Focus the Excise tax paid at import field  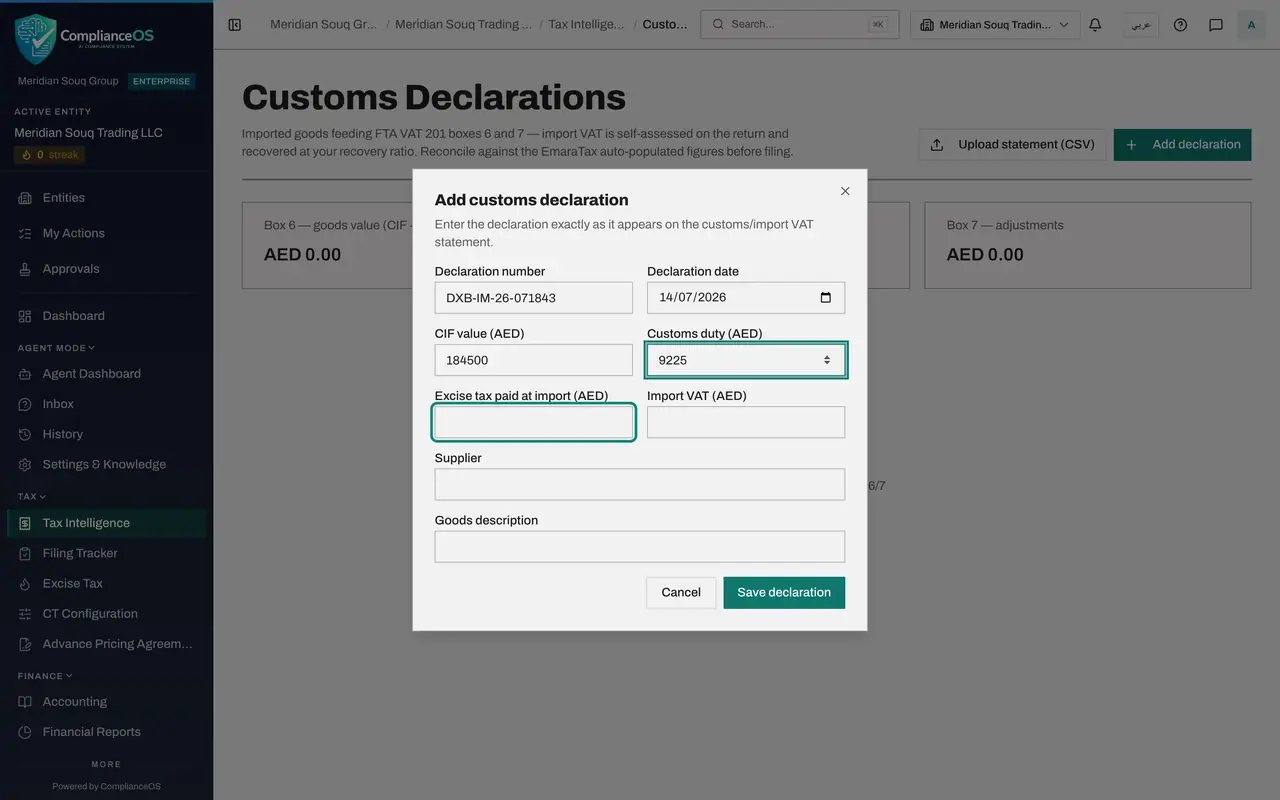(534, 422)
